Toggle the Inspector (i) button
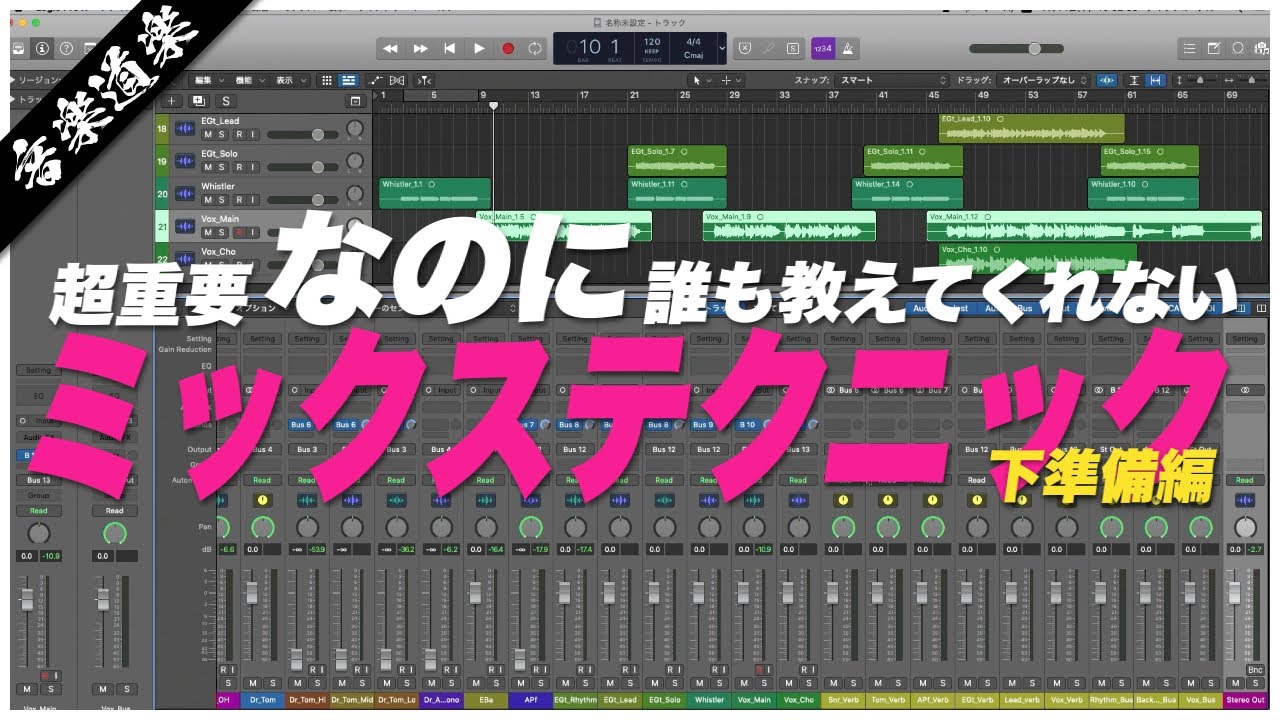 [42, 48]
